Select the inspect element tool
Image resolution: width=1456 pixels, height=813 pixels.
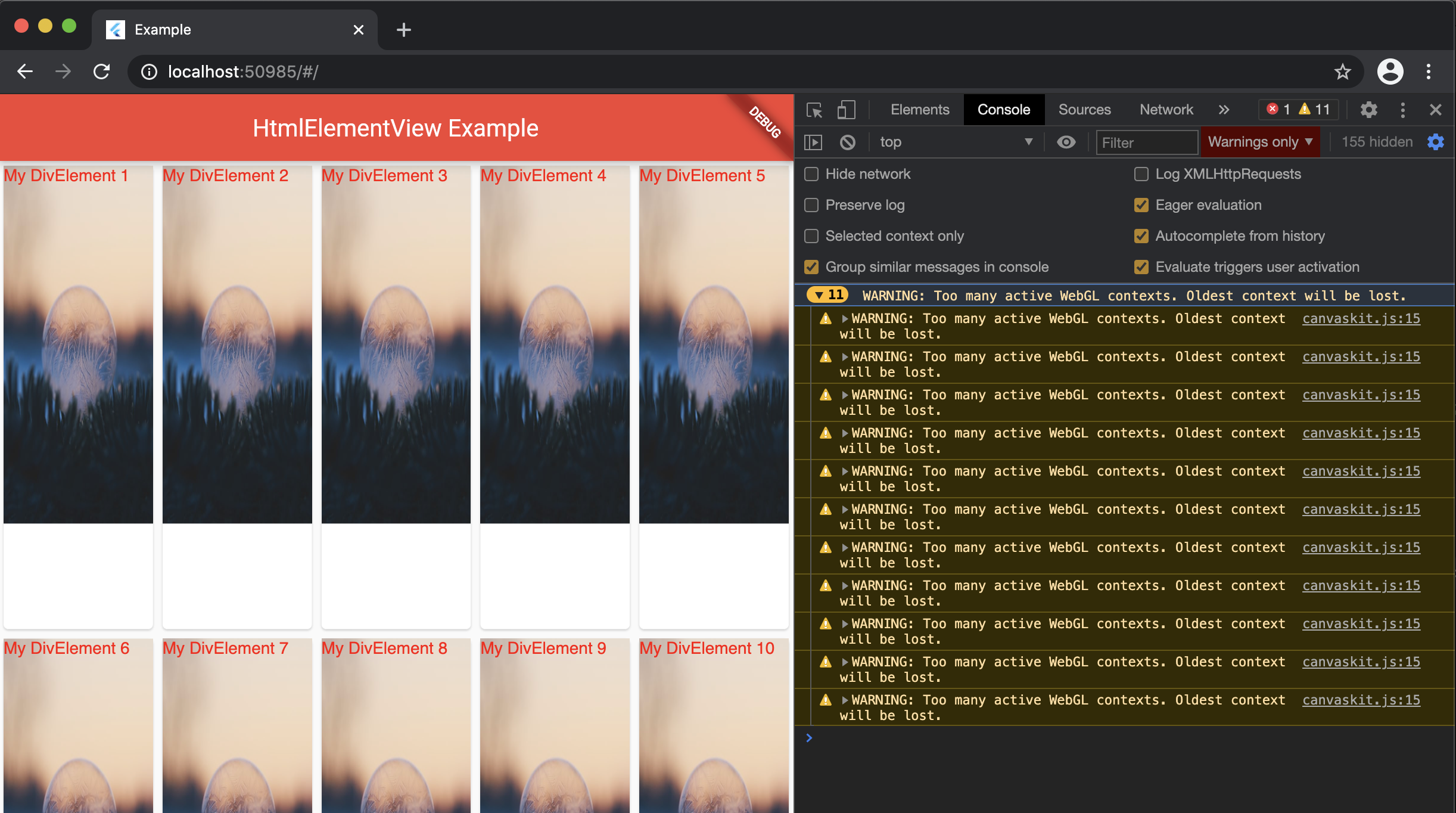(814, 110)
